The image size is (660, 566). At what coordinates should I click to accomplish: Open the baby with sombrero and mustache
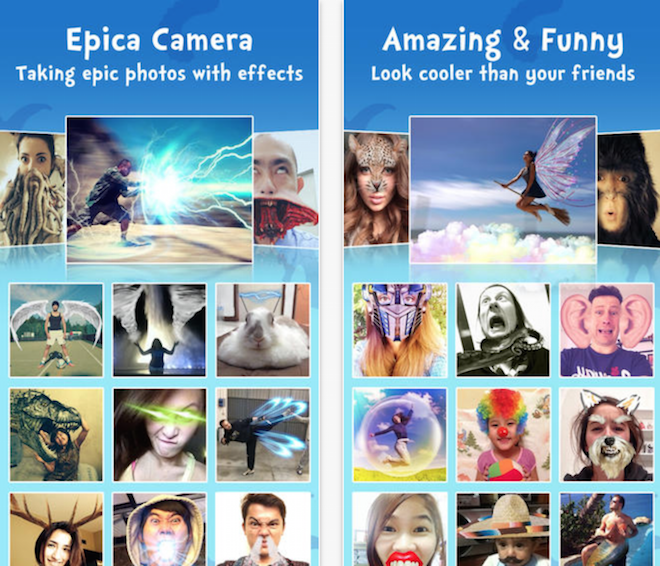click(503, 529)
